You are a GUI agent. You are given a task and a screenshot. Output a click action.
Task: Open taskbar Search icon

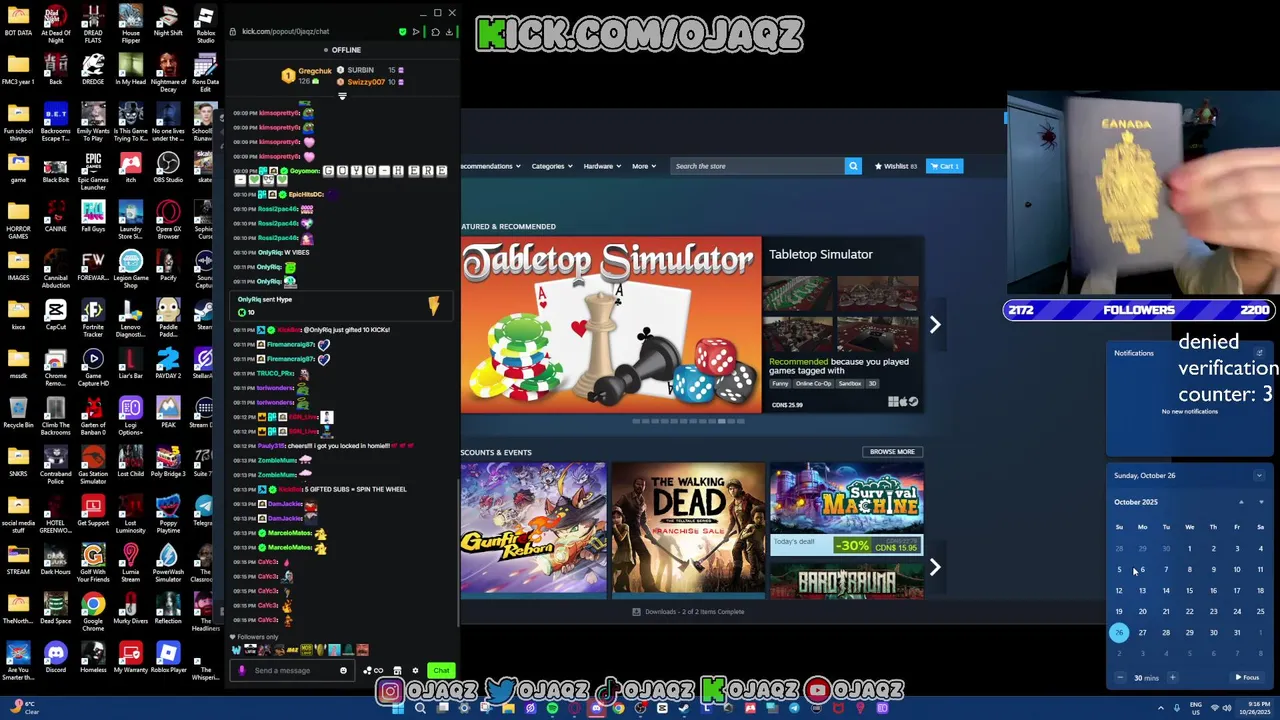coord(420,708)
